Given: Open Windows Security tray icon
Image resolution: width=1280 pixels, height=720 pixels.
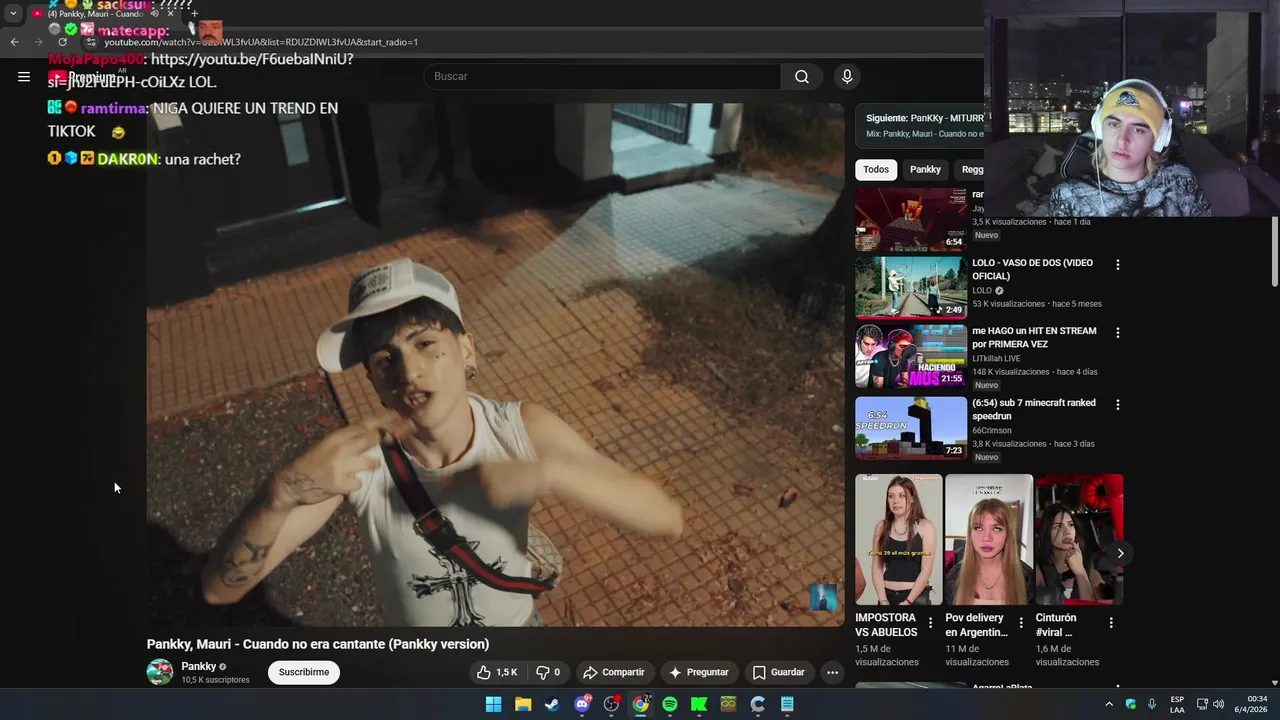Looking at the screenshot, I should 1130,704.
